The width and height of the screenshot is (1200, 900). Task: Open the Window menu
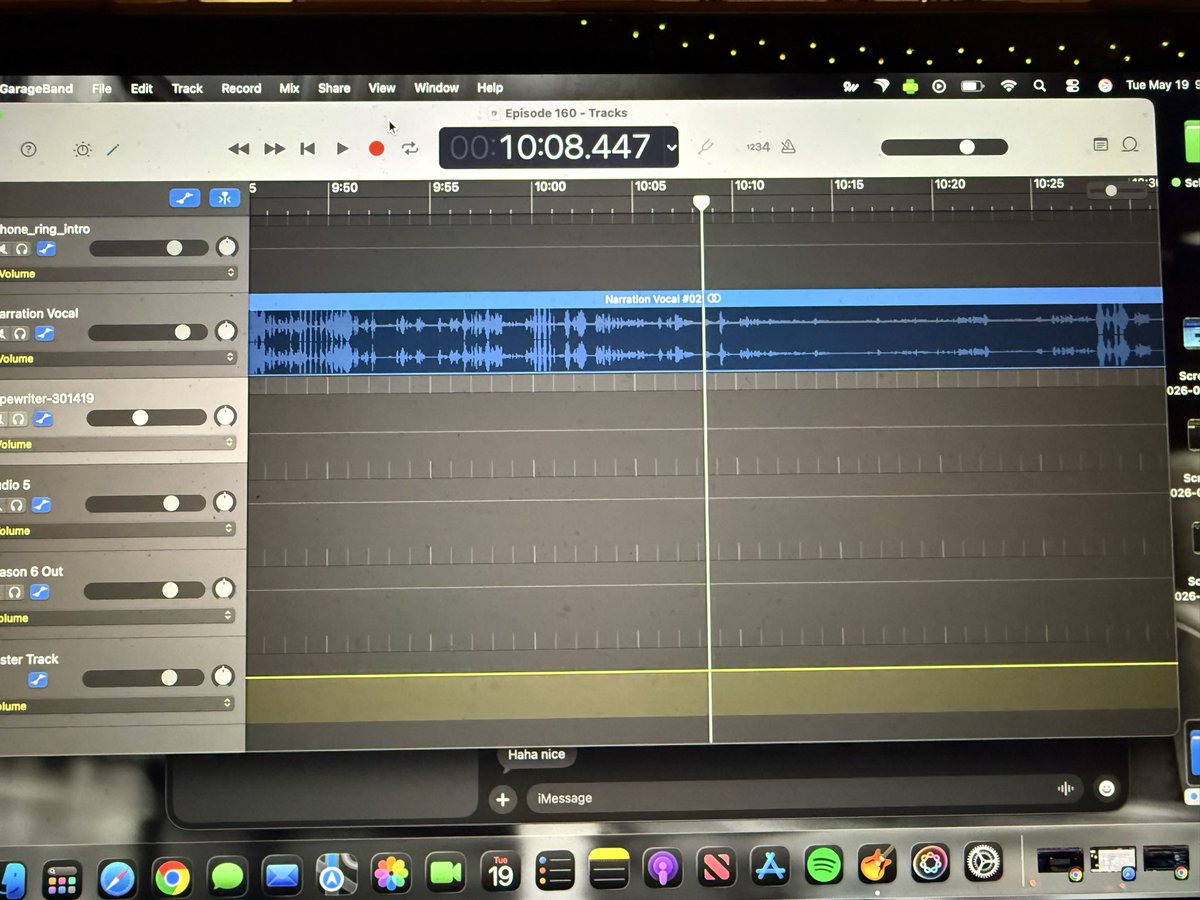tap(437, 88)
